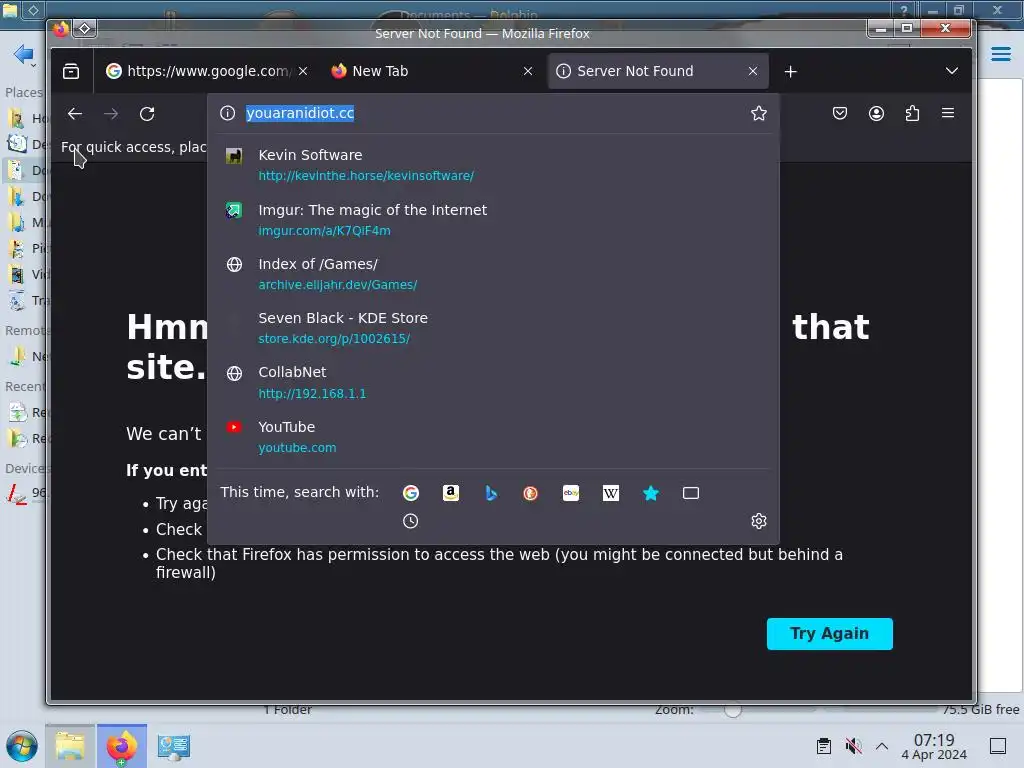Open the Firefox account menu

[876, 113]
